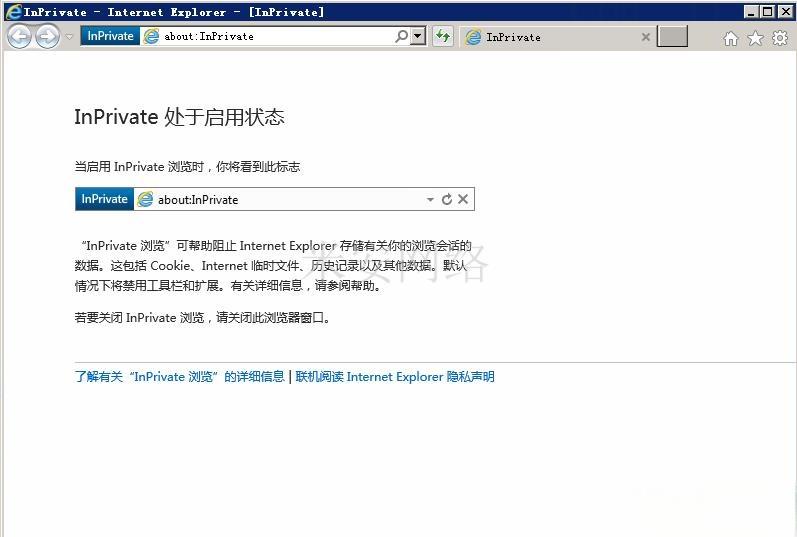This screenshot has width=797, height=537.
Task: Close the InPrivate tab
Action: (646, 37)
